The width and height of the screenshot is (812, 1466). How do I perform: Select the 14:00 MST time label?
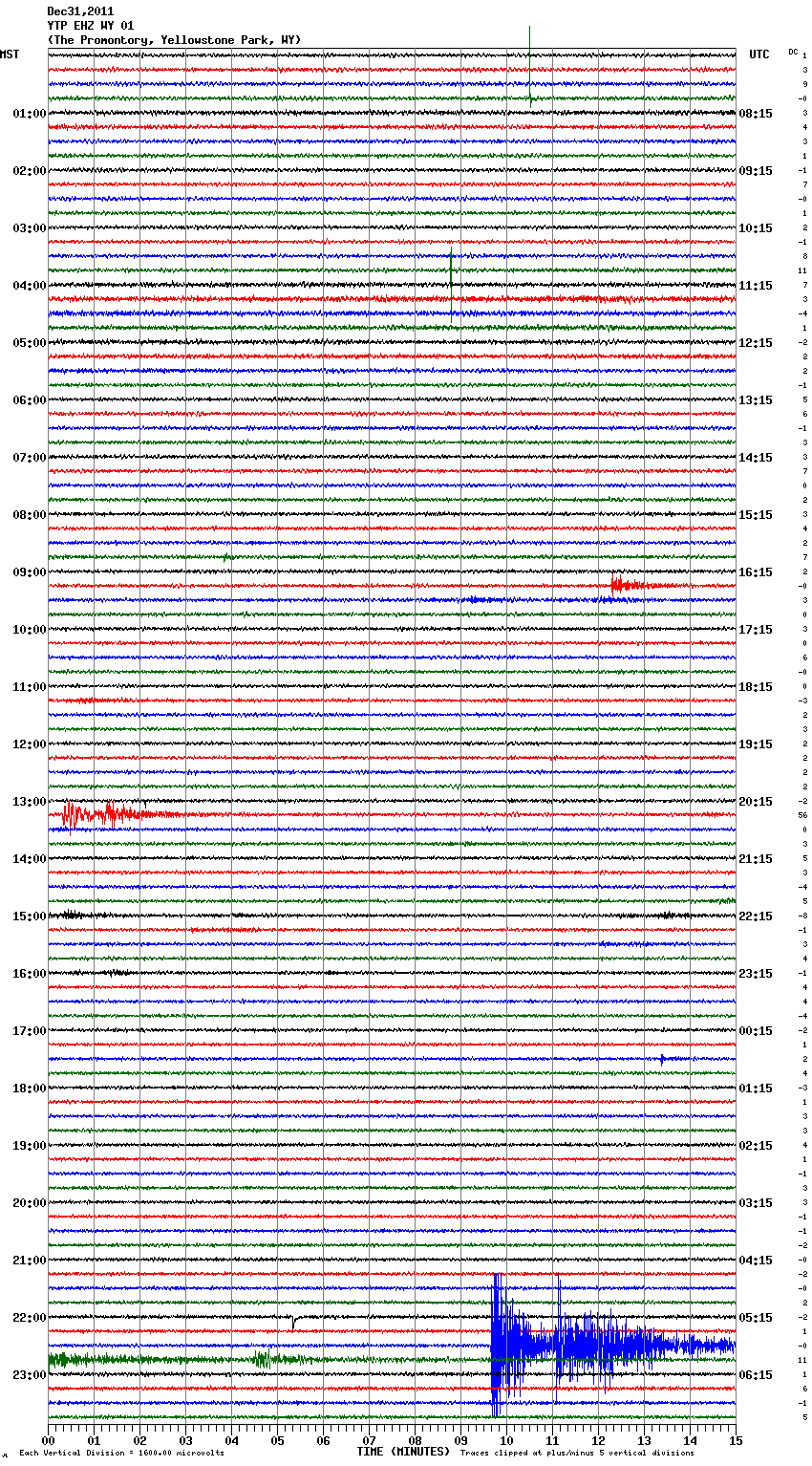[x=30, y=859]
